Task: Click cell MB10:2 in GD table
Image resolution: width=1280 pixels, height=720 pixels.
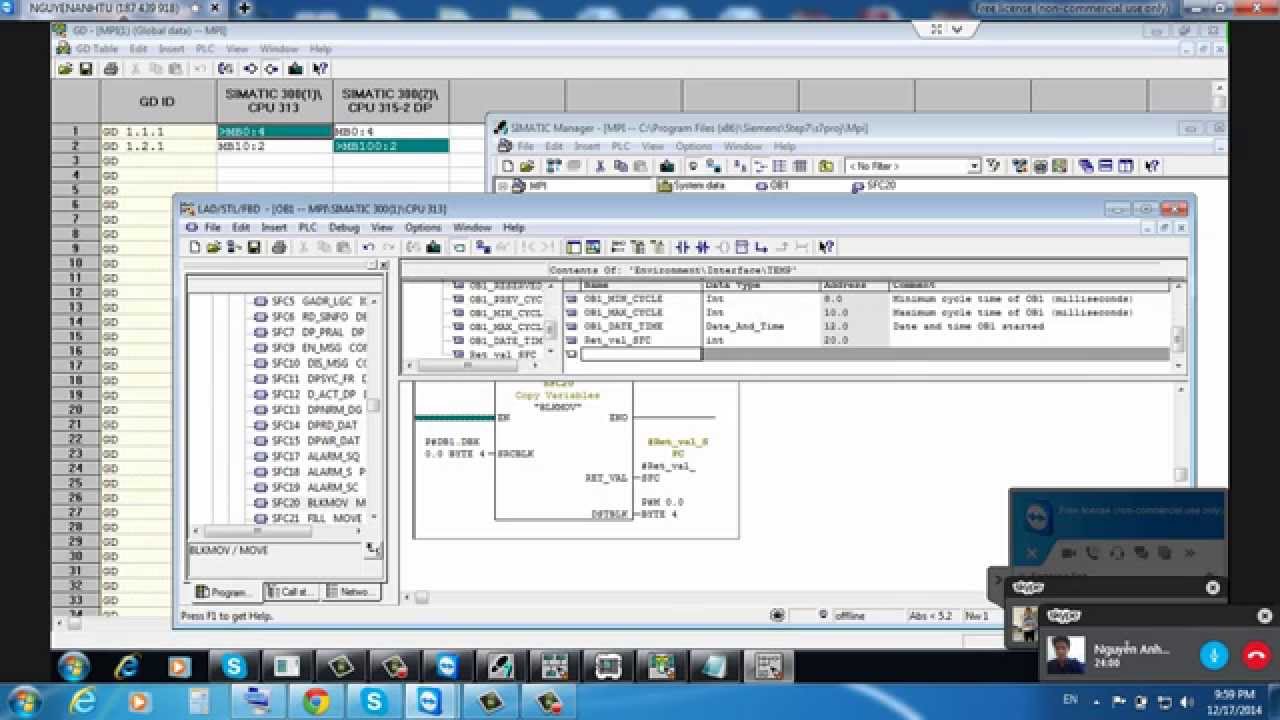Action: click(275, 146)
